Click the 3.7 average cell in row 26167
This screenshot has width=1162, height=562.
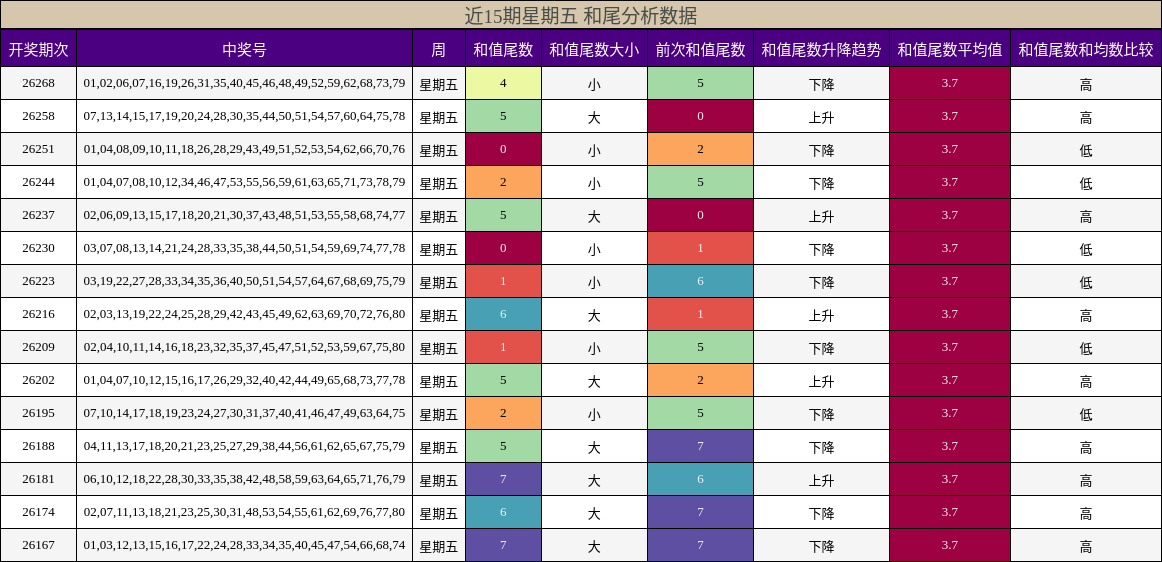[950, 545]
